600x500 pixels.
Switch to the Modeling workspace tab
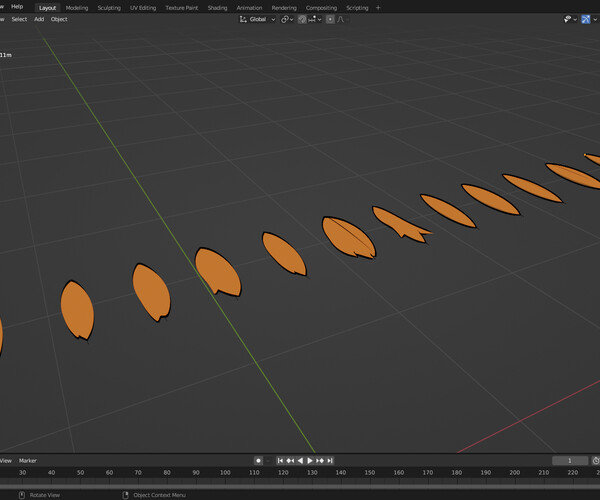pyautogui.click(x=77, y=8)
